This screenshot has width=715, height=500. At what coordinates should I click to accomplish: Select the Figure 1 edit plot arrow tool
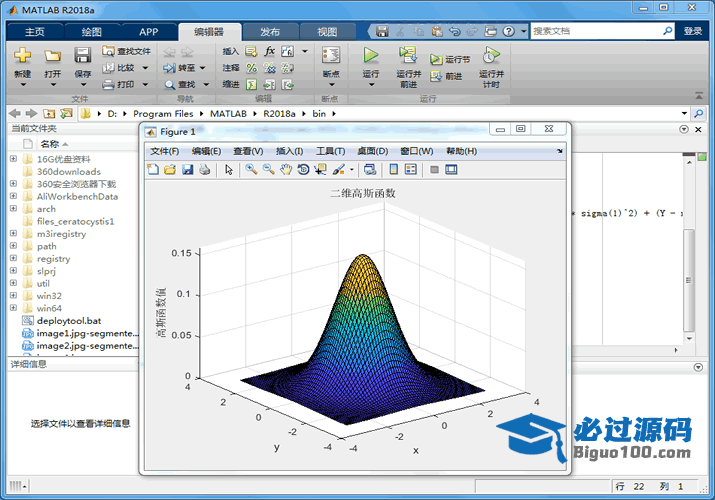point(229,170)
